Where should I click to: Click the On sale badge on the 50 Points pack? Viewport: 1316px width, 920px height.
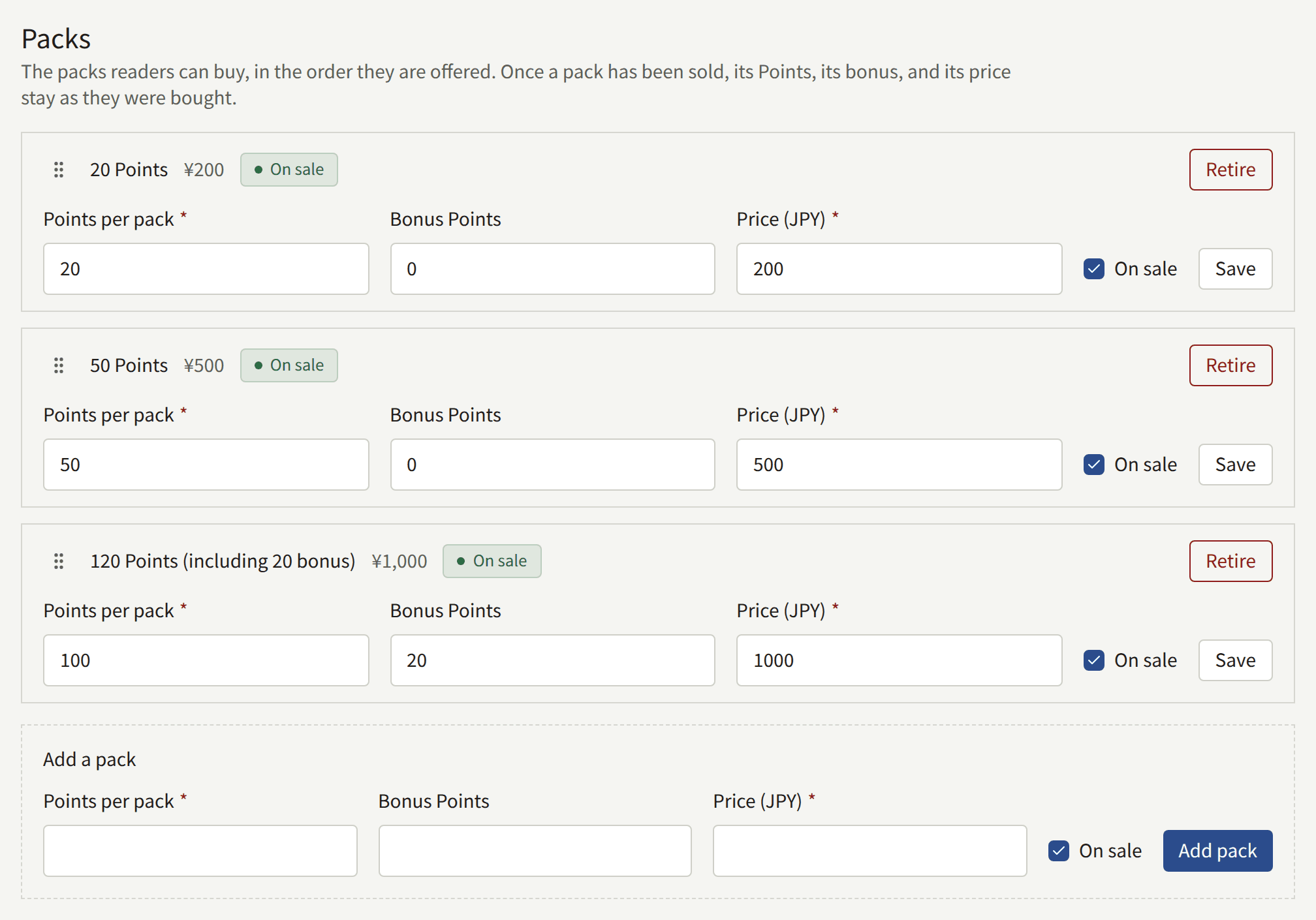pos(289,365)
